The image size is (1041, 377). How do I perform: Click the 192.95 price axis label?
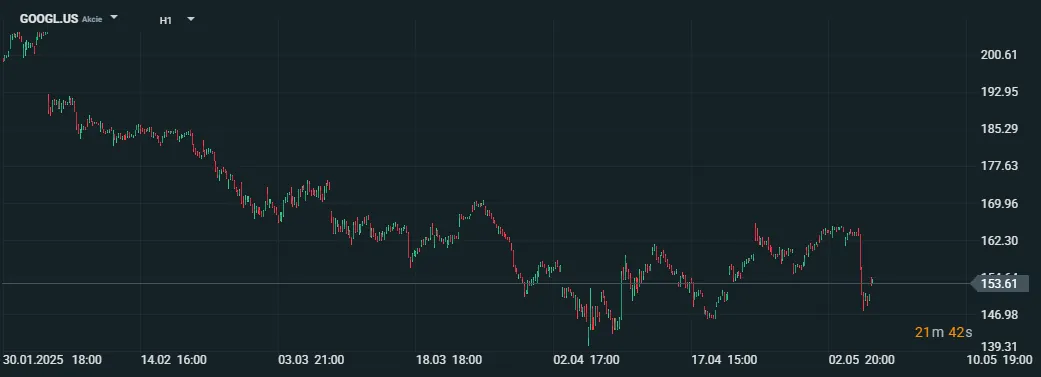[999, 92]
